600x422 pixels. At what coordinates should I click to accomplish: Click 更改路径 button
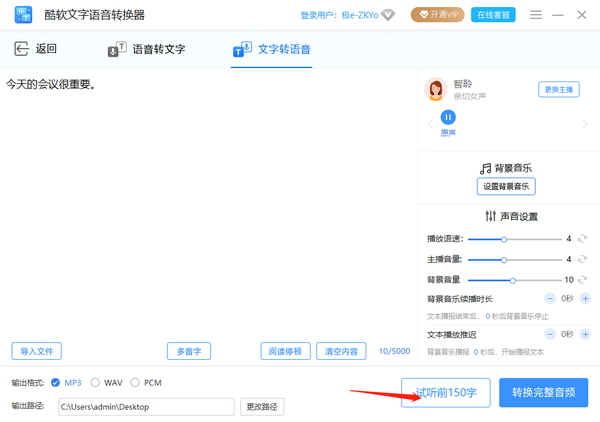click(x=262, y=407)
